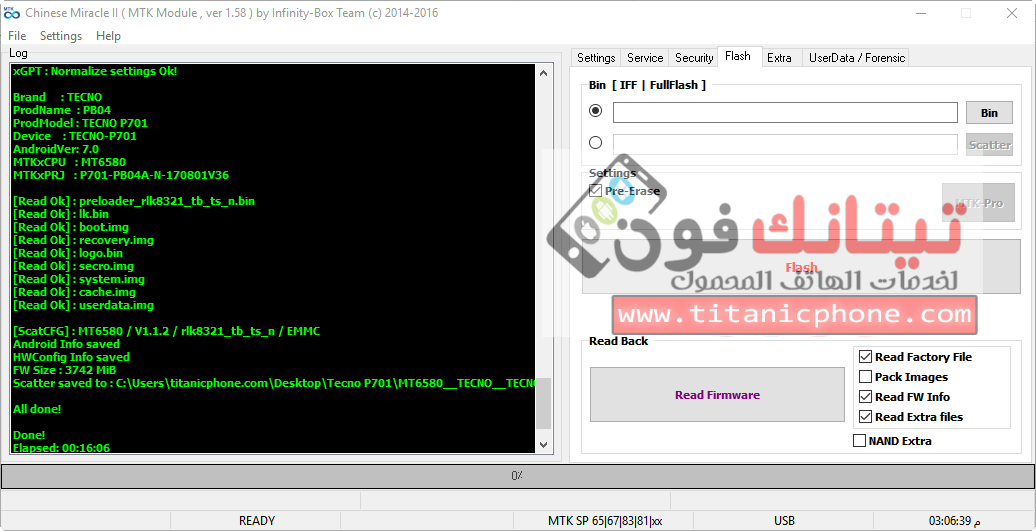Enable the NAND Extra checkbox

tap(859, 441)
